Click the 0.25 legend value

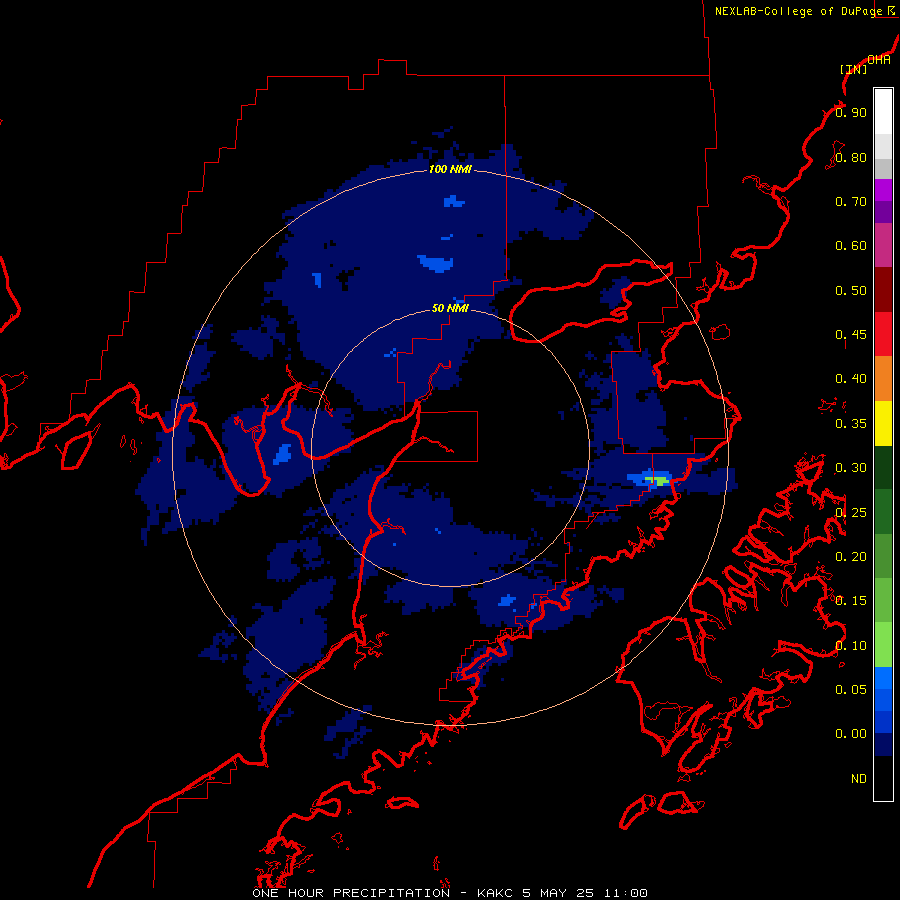click(x=851, y=513)
